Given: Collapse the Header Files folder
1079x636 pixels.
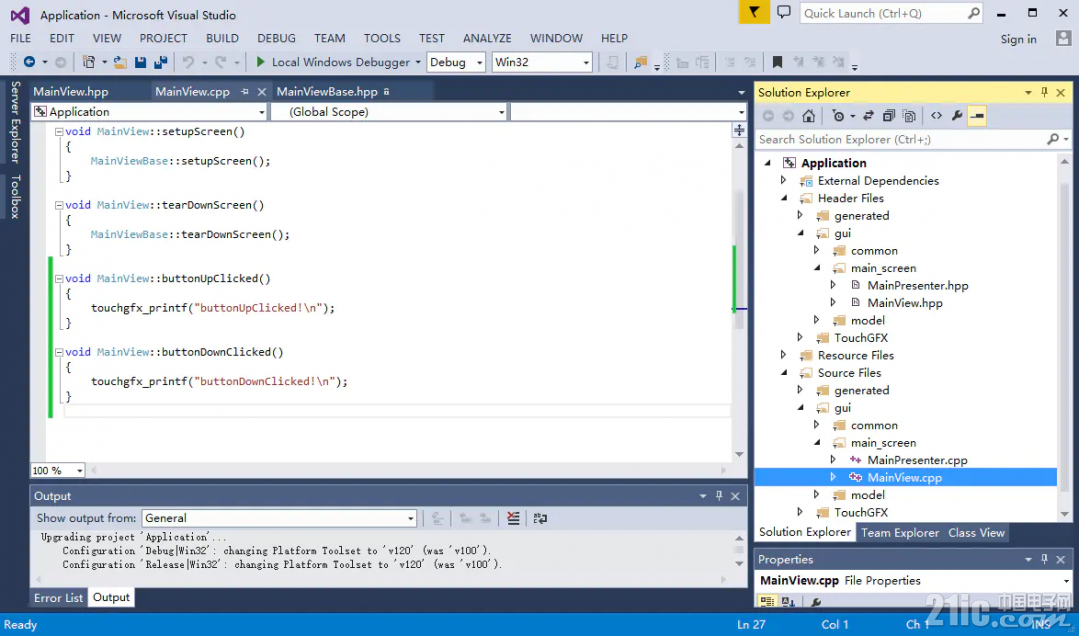Looking at the screenshot, I should [x=784, y=198].
